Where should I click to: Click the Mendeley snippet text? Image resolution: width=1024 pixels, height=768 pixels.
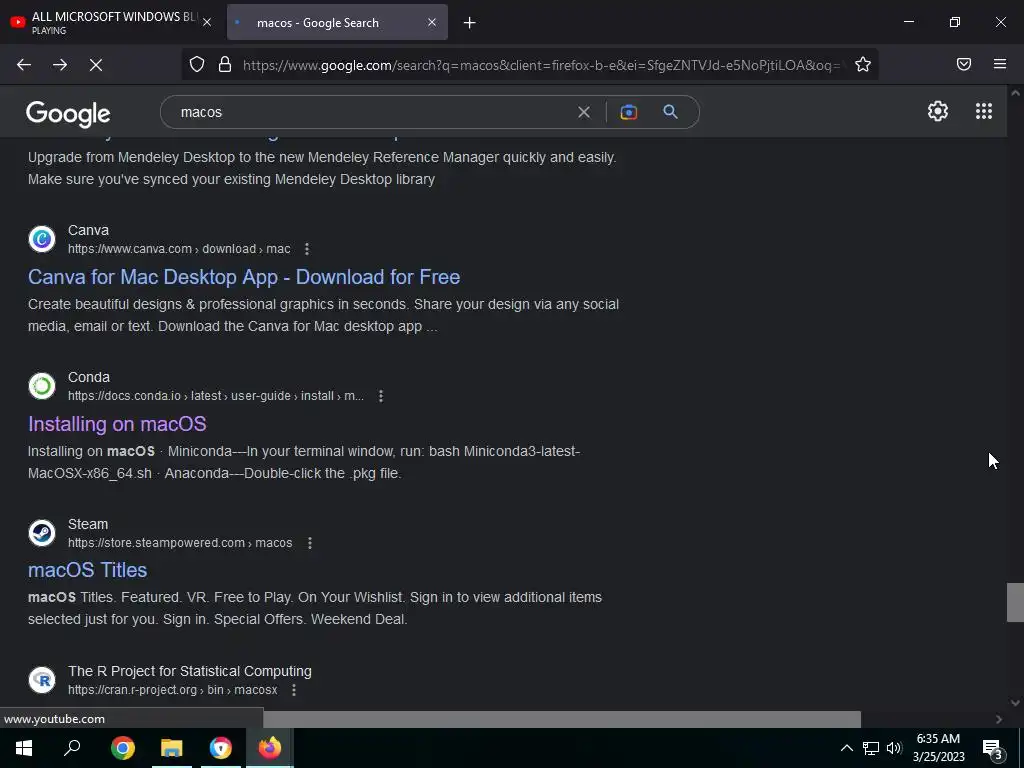322,168
